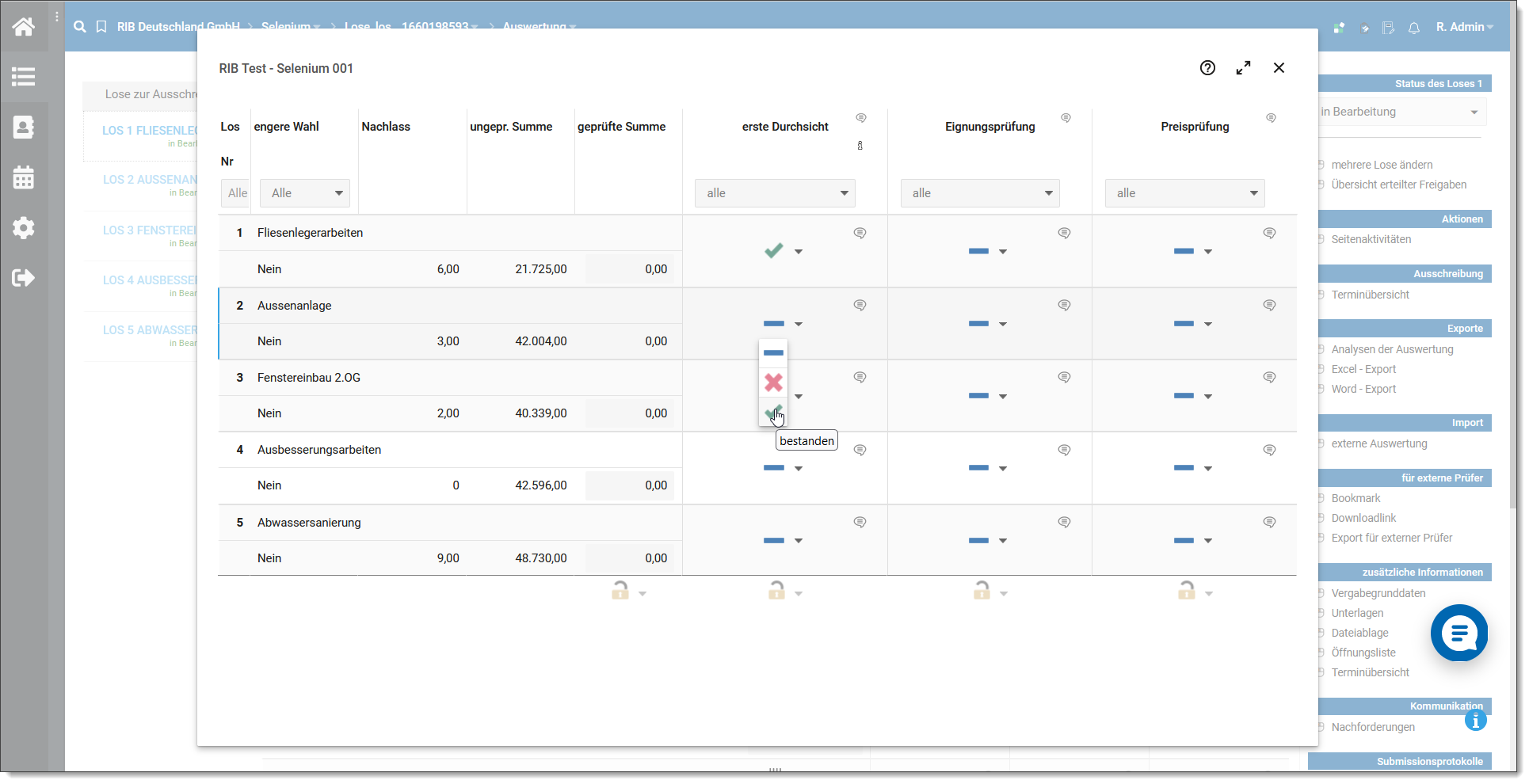Click the lock icon under Preisprüfung
1529x784 pixels.
(1187, 590)
